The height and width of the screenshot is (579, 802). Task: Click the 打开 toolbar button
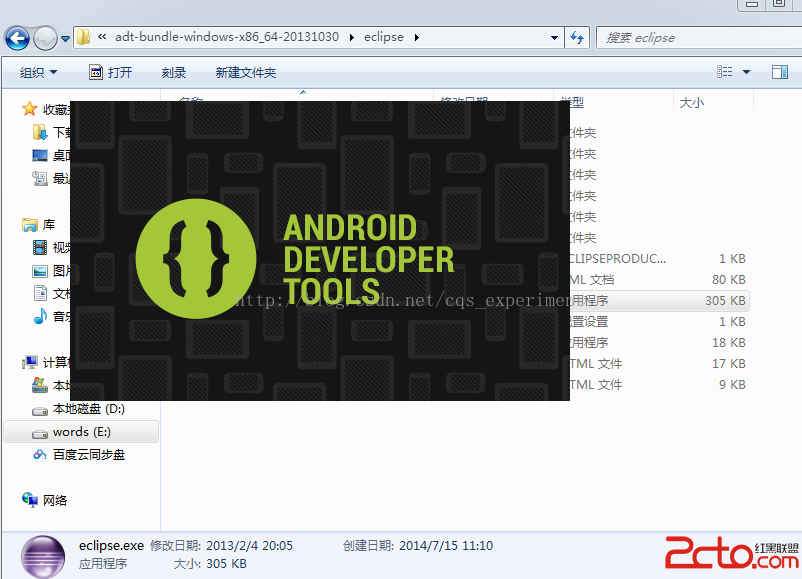pyautogui.click(x=111, y=73)
